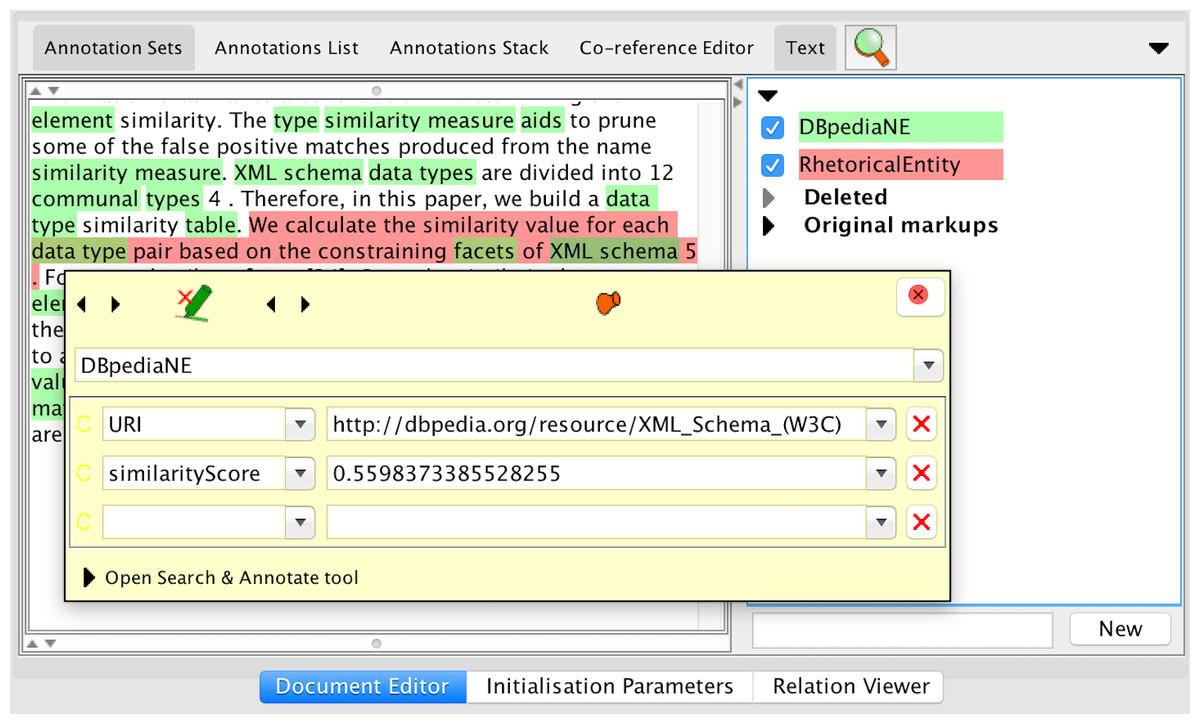Expand the Open Search & Annotate tool section
The height and width of the screenshot is (724, 1200).
91,577
